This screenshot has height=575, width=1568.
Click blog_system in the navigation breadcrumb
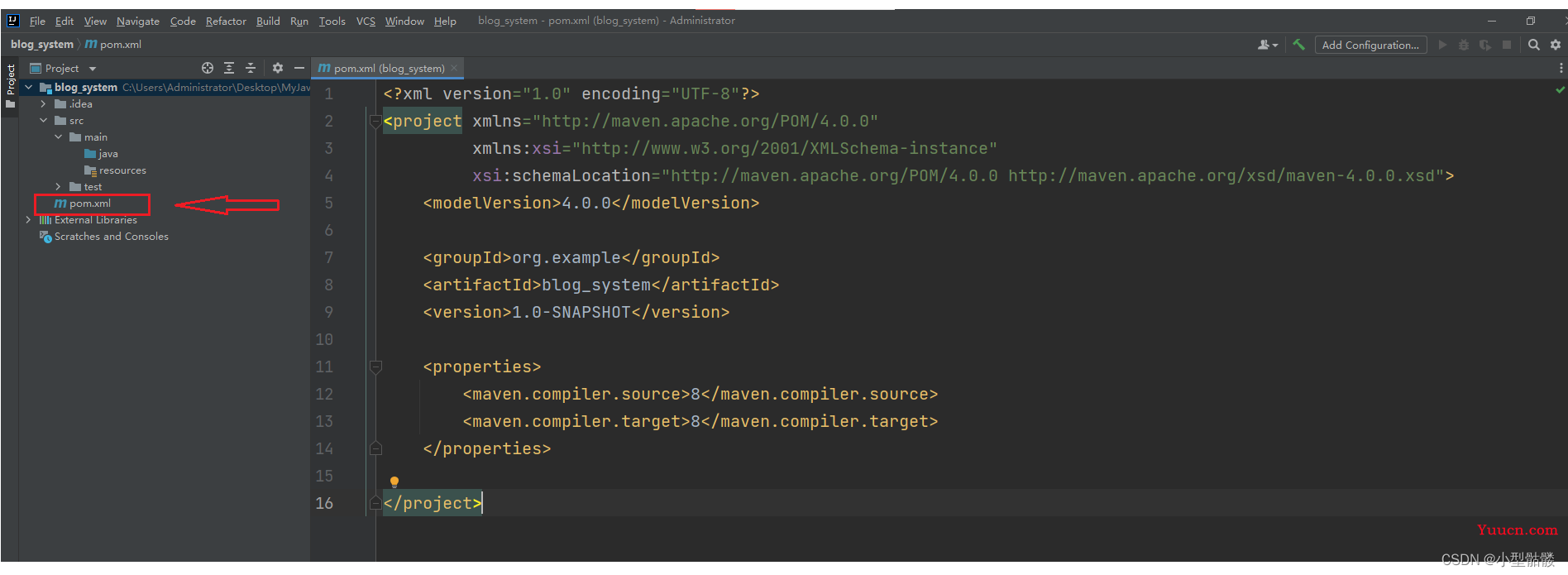point(42,45)
